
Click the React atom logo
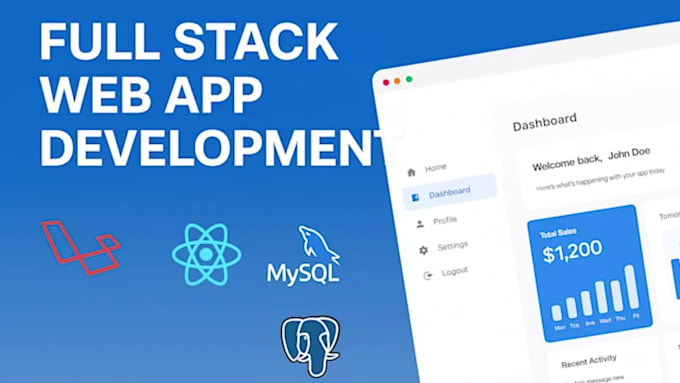pyautogui.click(x=206, y=255)
